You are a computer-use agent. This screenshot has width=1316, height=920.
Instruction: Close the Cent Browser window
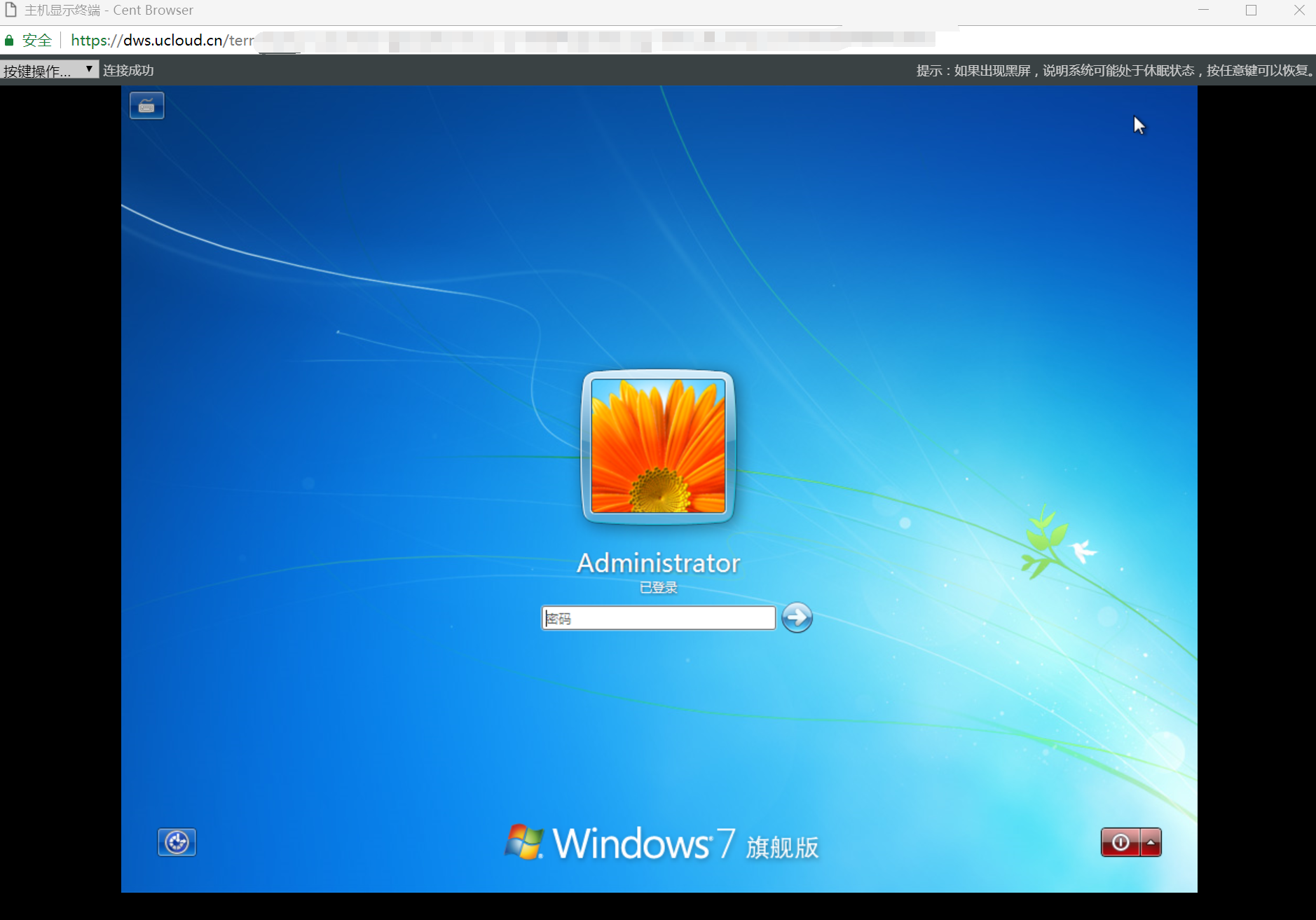pos(1298,10)
